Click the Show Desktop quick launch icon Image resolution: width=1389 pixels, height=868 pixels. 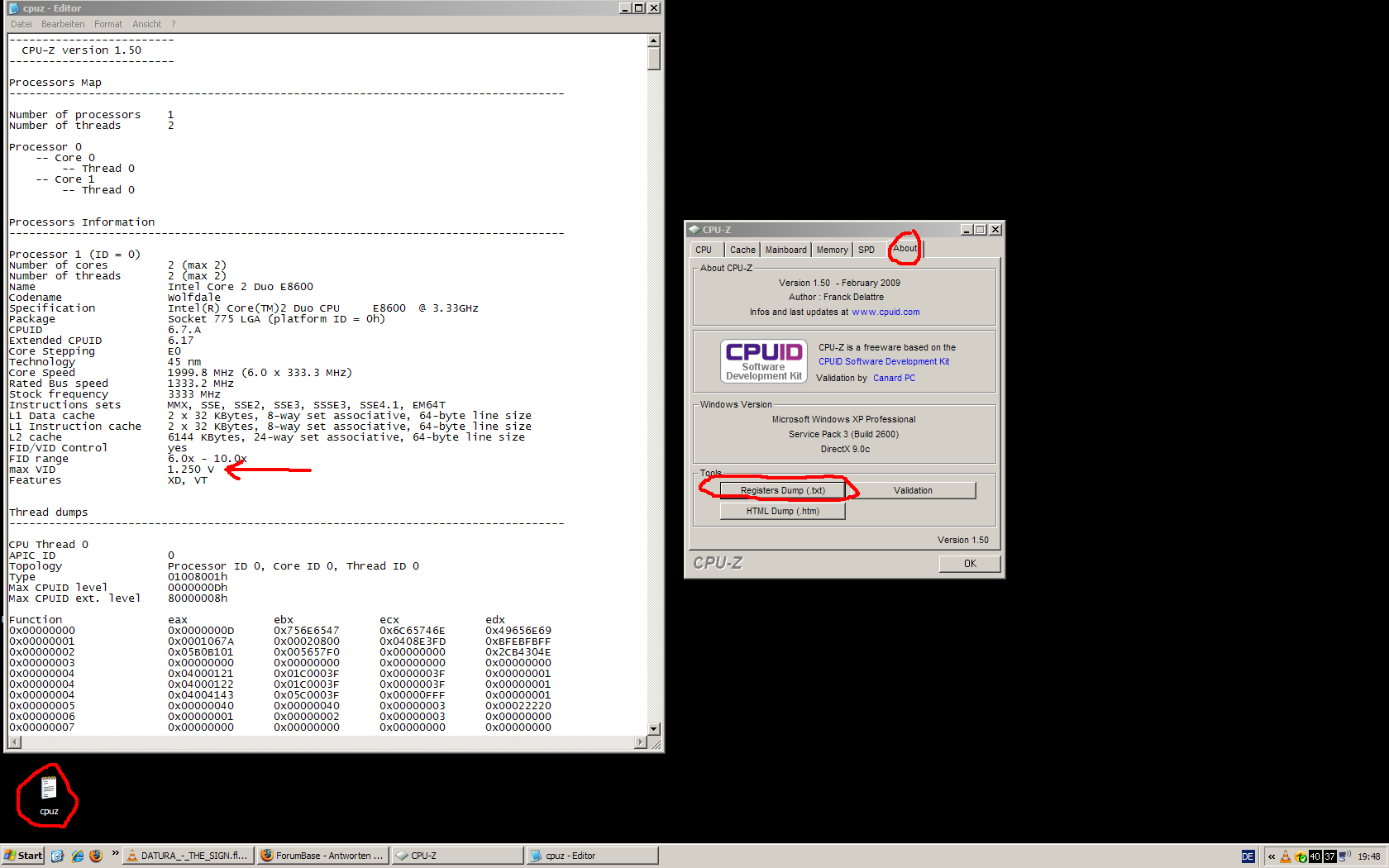tap(57, 856)
